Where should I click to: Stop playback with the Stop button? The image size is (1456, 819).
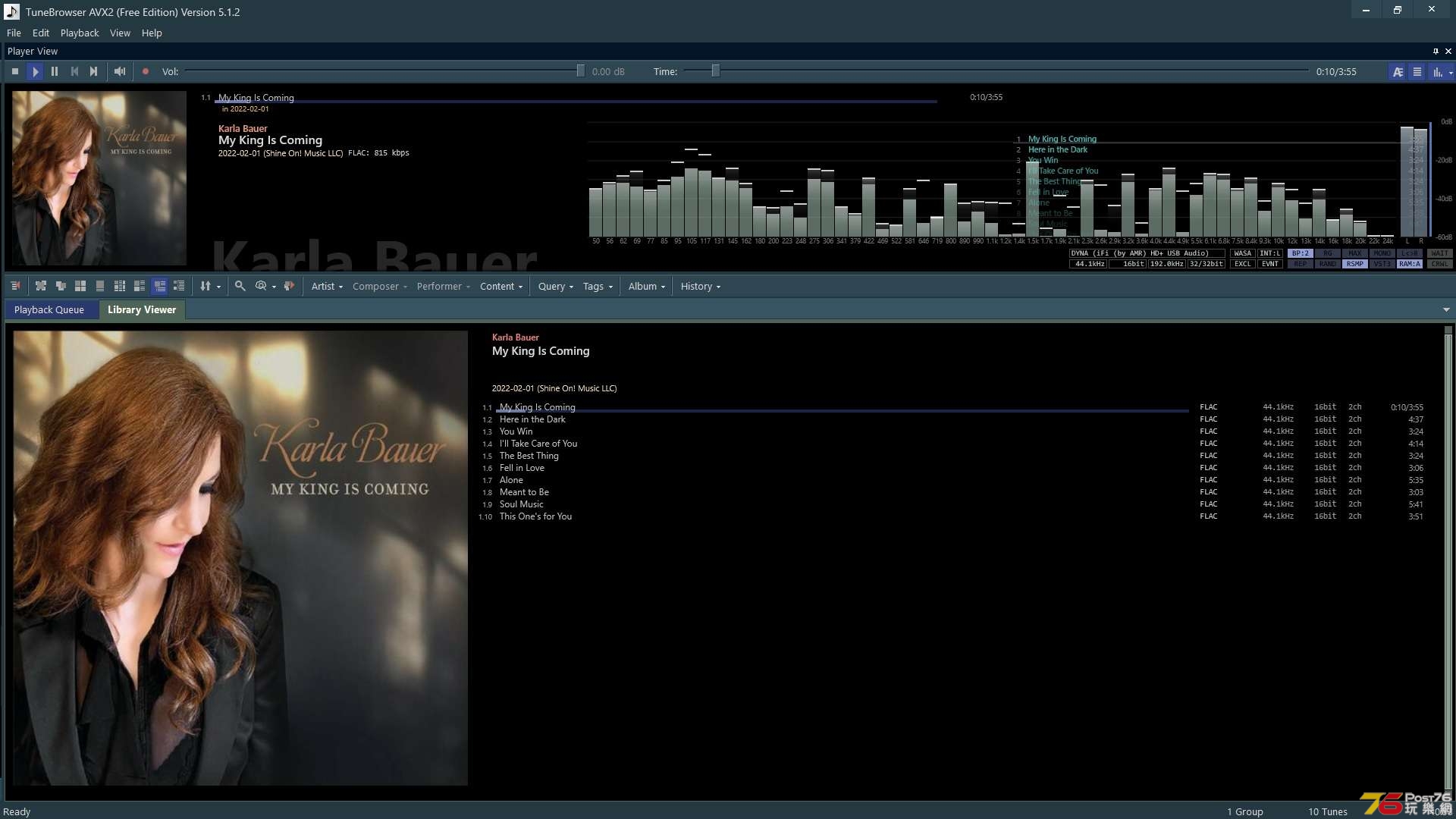(x=15, y=71)
